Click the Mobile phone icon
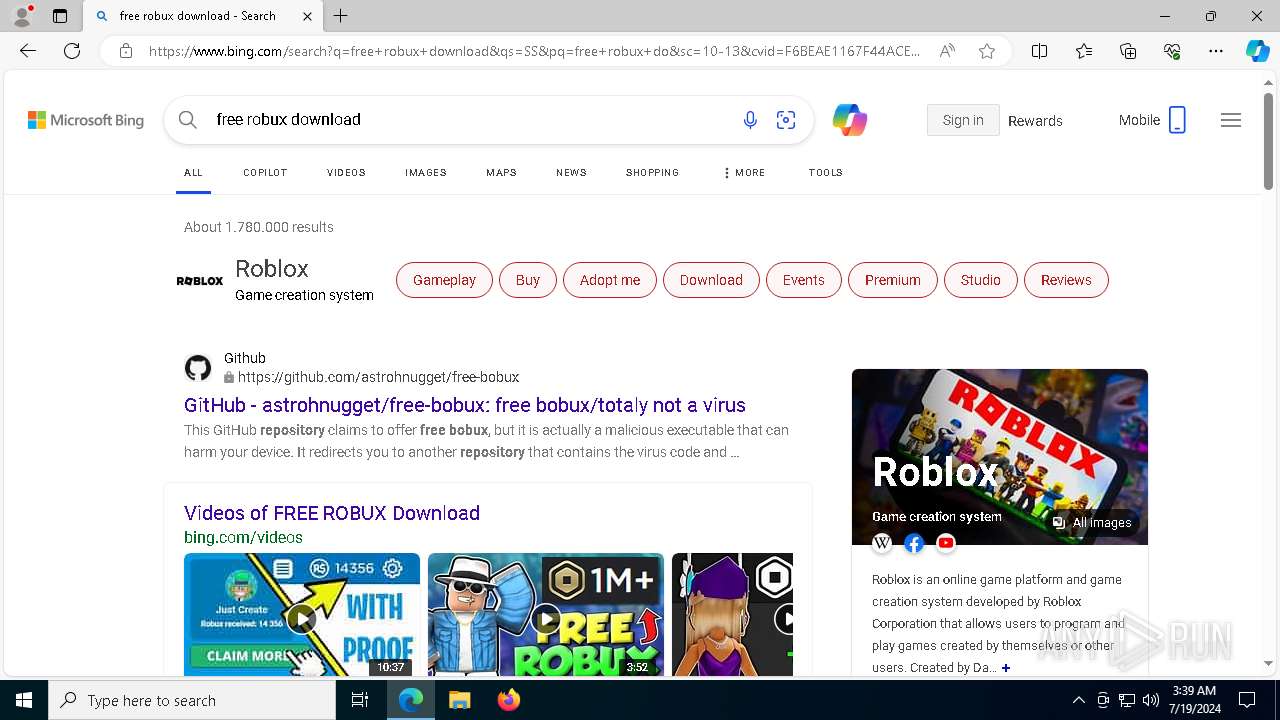Screen dimensions: 1280x720 coord(1177,120)
